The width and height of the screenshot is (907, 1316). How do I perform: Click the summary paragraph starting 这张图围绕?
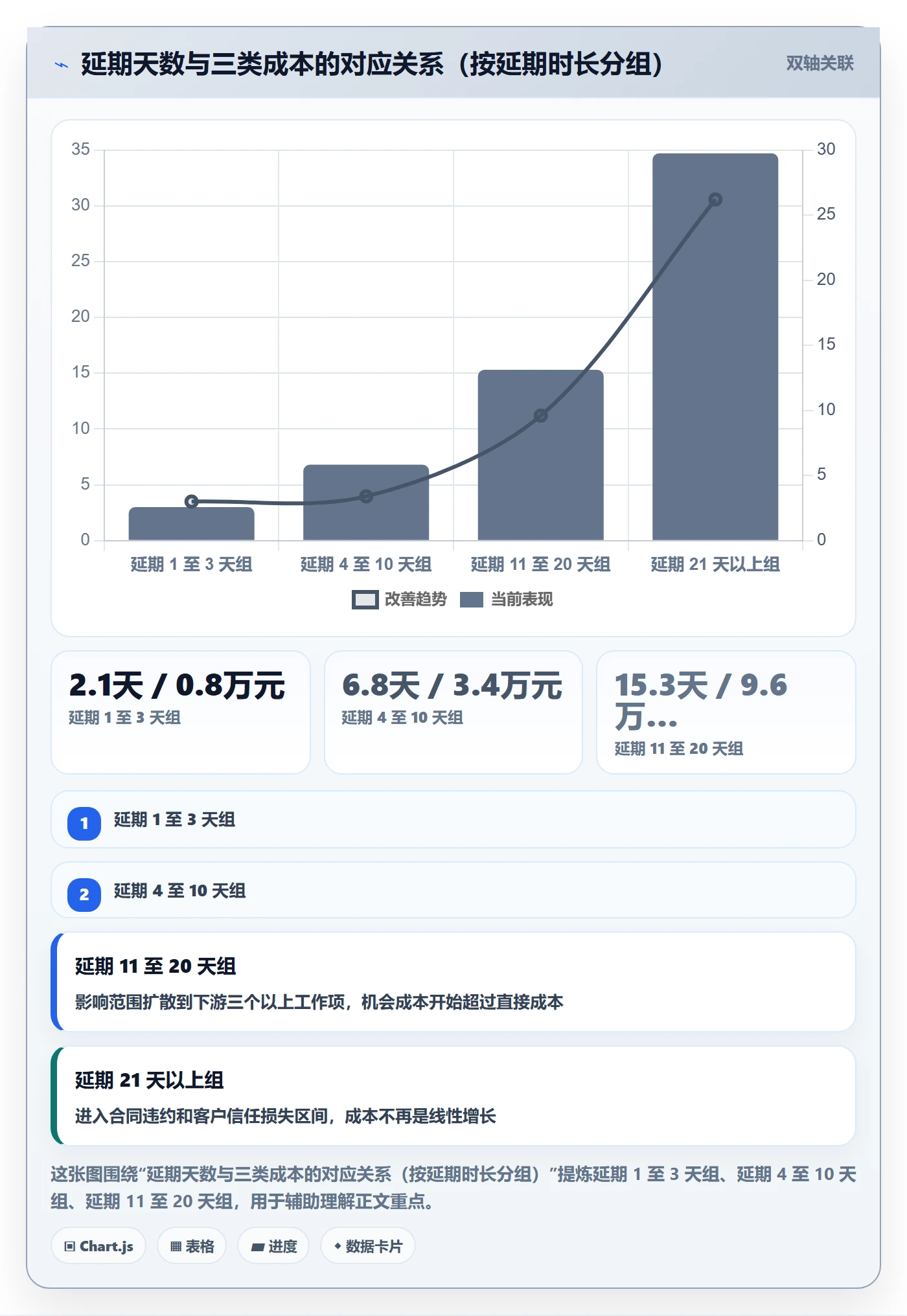point(454,1188)
